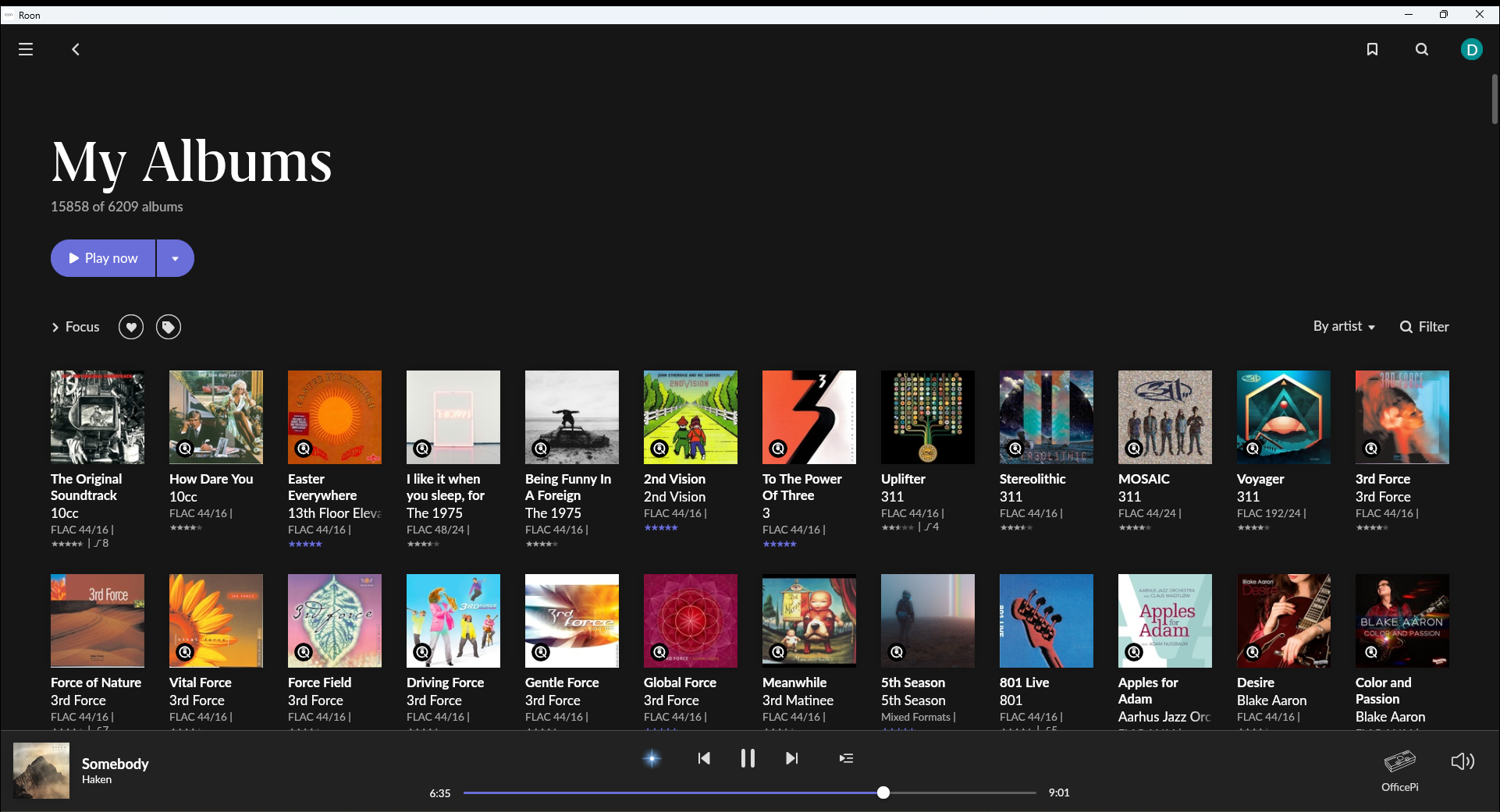Screen dimensions: 1500x812
Task: Open the Force of Nature album cover
Action: click(98, 621)
